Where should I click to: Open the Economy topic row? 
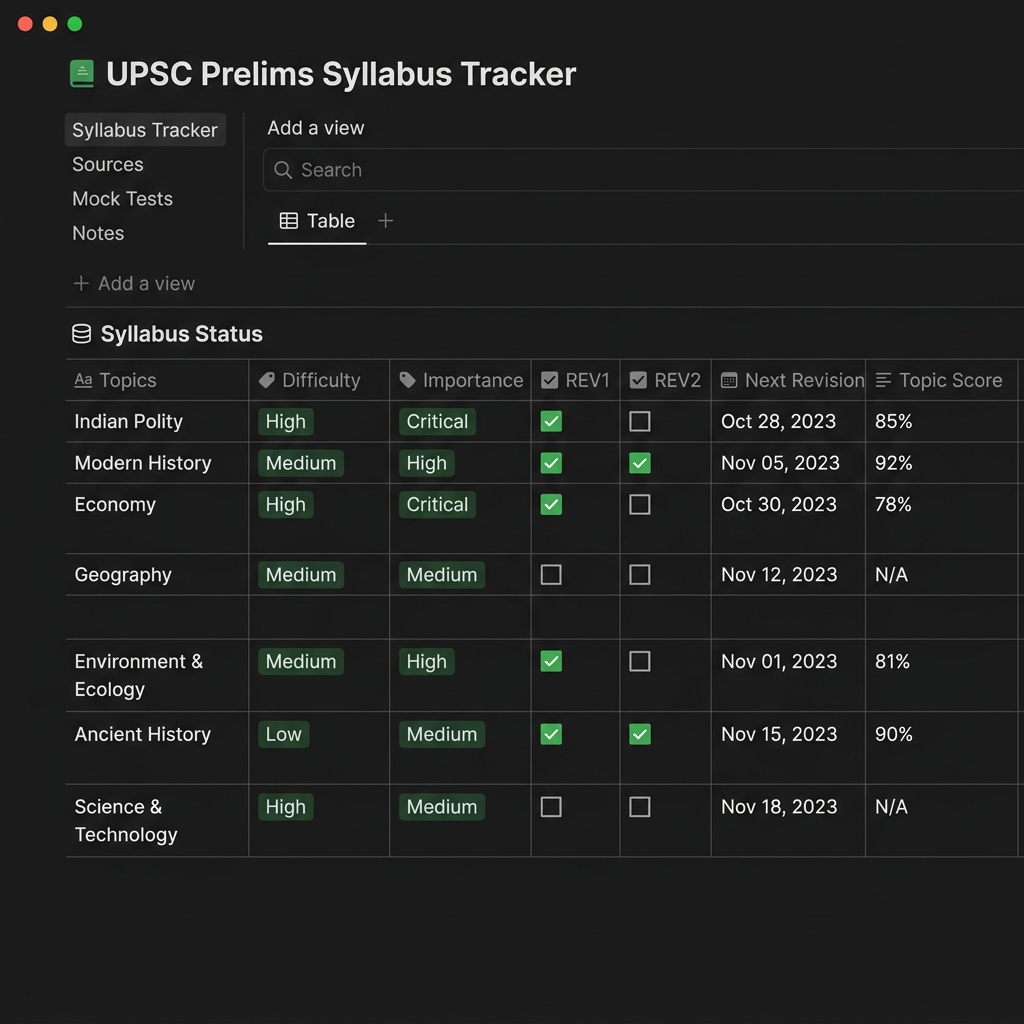116,504
